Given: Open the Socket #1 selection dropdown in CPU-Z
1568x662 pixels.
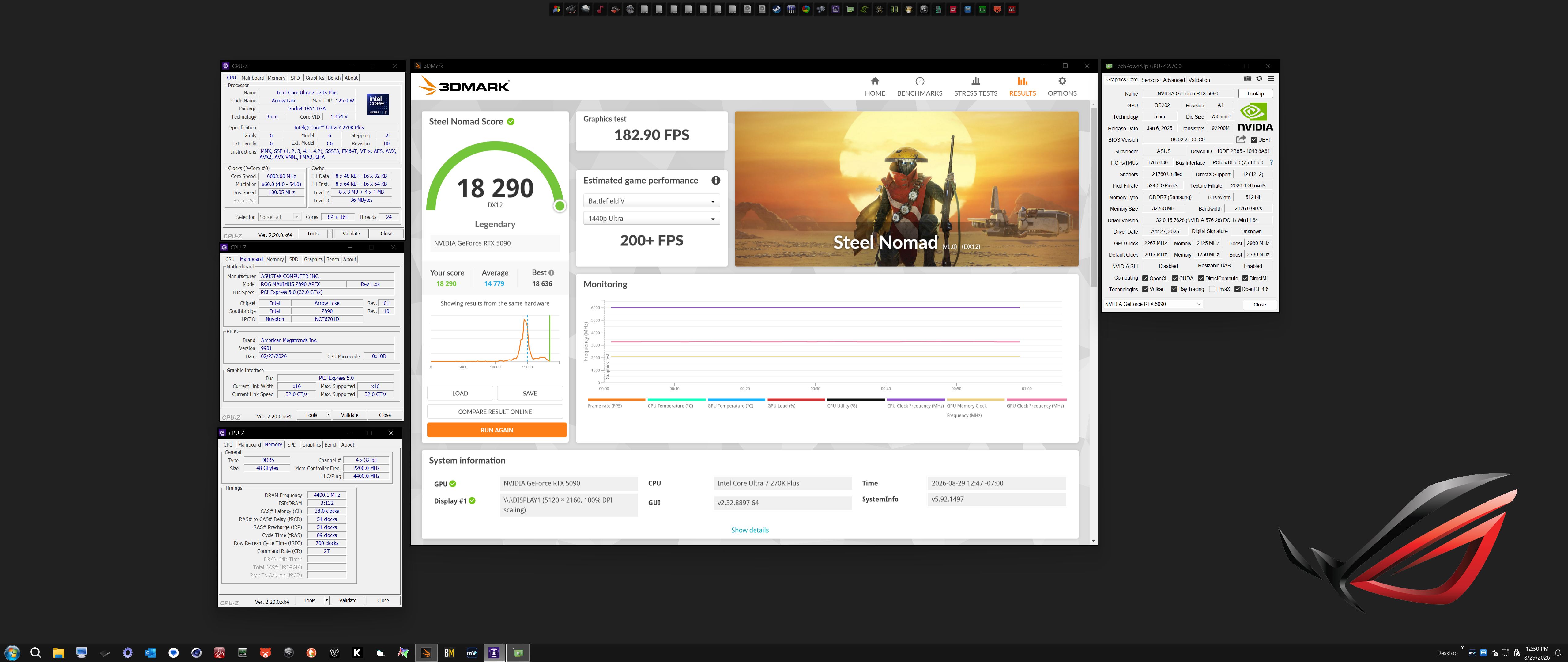Looking at the screenshot, I should (279, 217).
